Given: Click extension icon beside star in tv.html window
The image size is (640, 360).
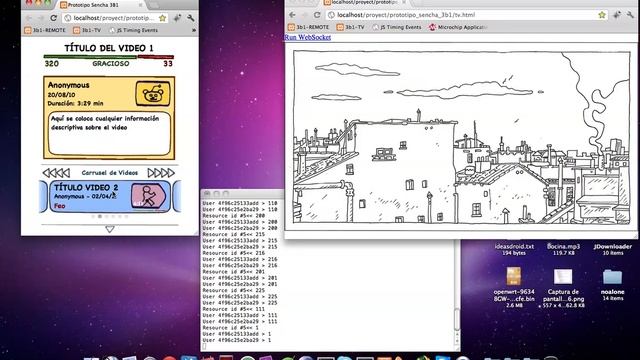Looking at the screenshot, I should coord(617,15).
